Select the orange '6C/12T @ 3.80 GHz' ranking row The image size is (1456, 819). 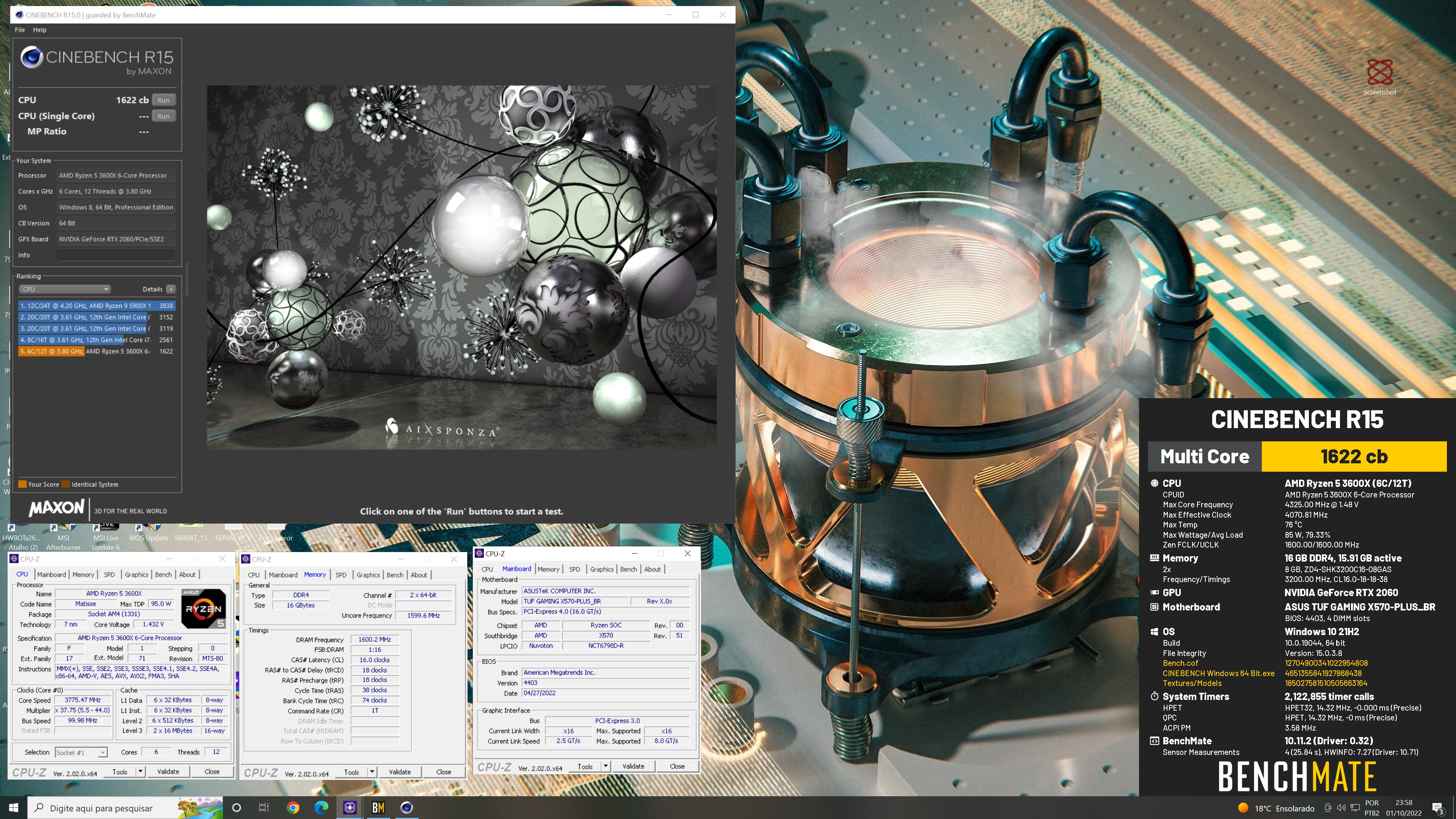click(97, 351)
